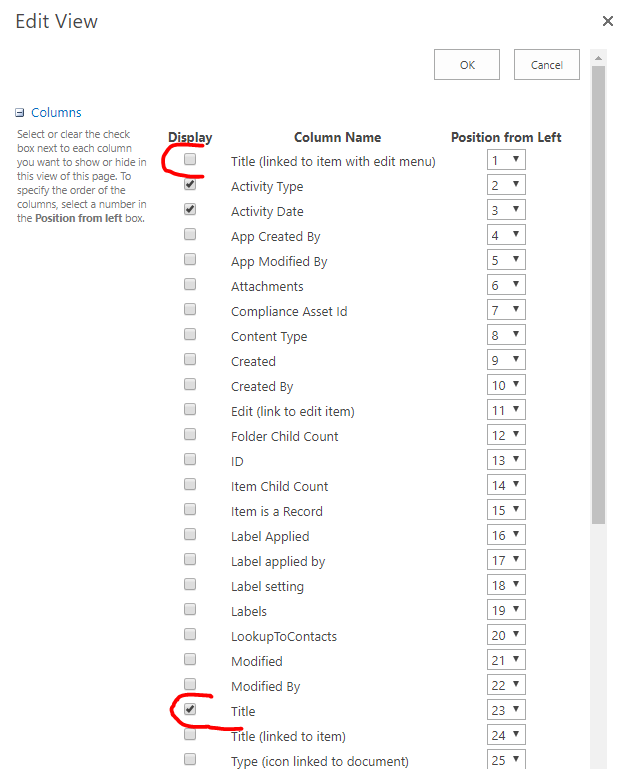Check the Label Applied column checkbox
The height and width of the screenshot is (769, 622).
pyautogui.click(x=190, y=535)
